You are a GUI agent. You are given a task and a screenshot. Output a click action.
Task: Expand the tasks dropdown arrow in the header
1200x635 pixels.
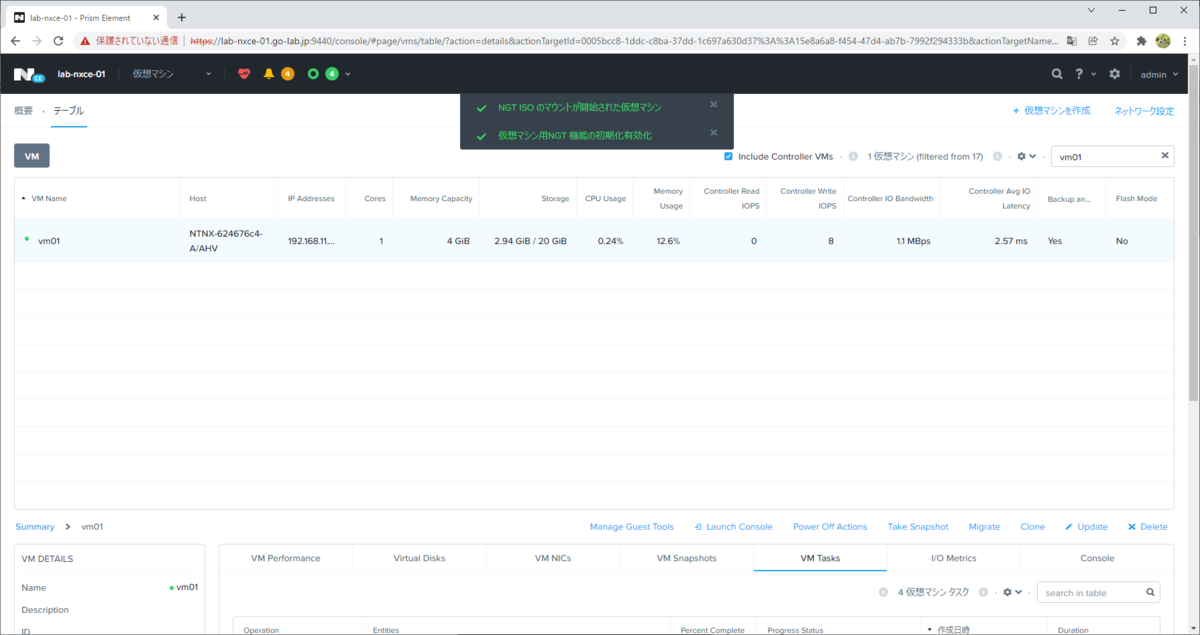[x=348, y=74]
